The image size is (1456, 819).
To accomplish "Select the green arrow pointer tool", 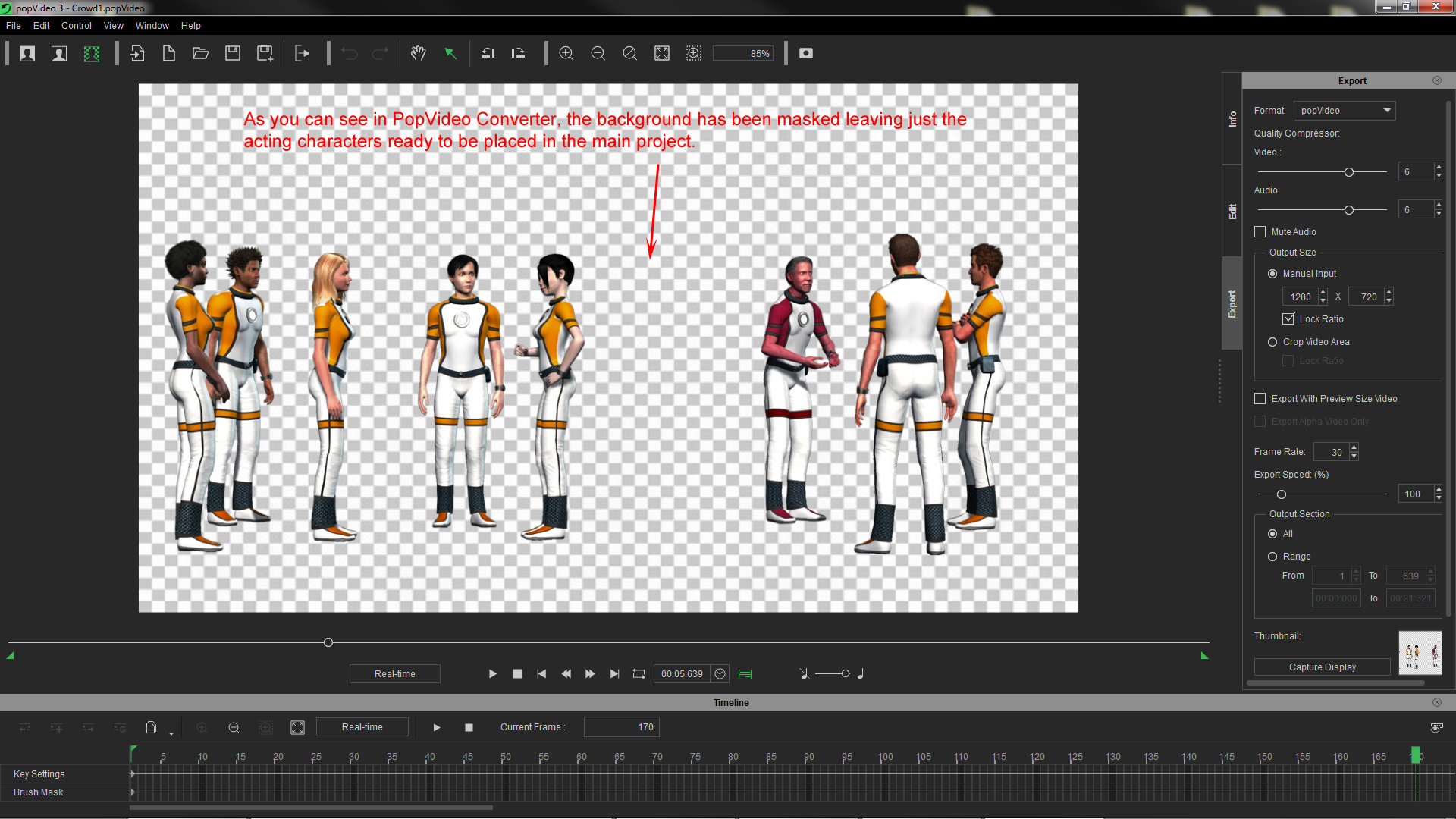I will [x=450, y=53].
